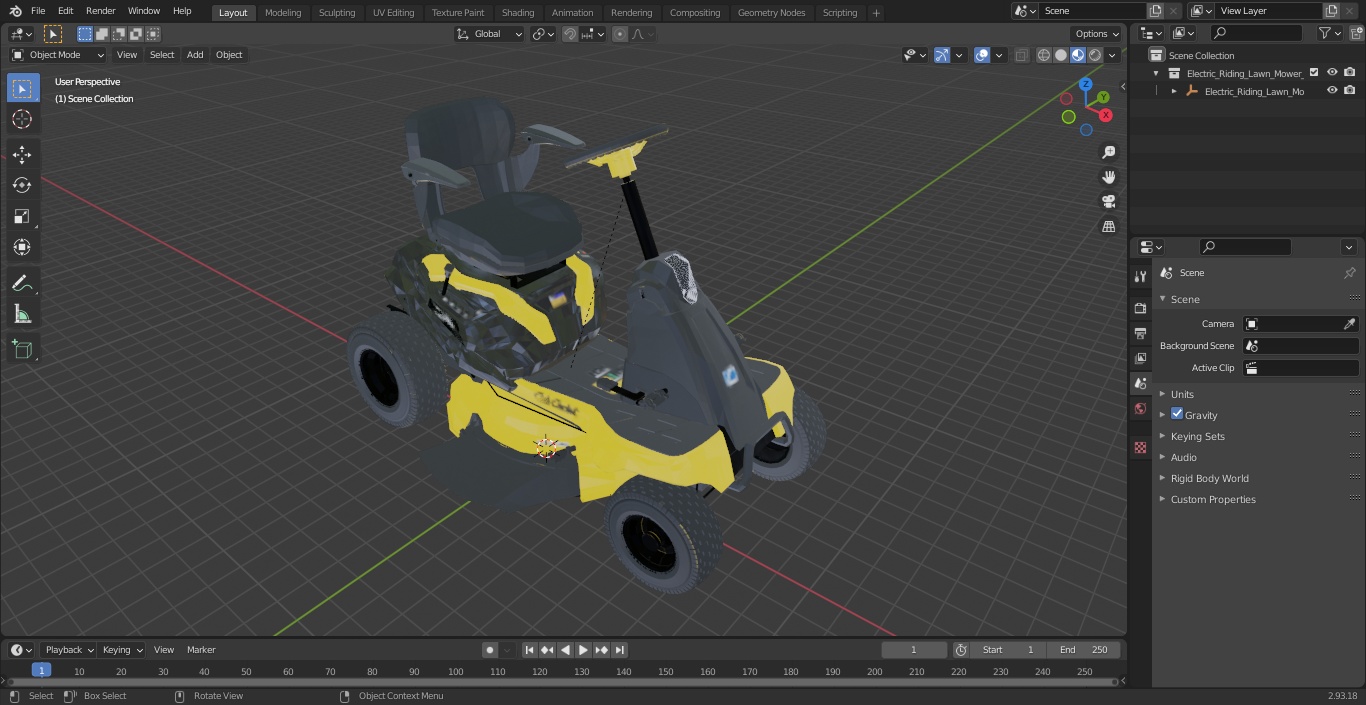1366x705 pixels.
Task: Jump to the timeline end frame
Action: pyautogui.click(x=620, y=650)
